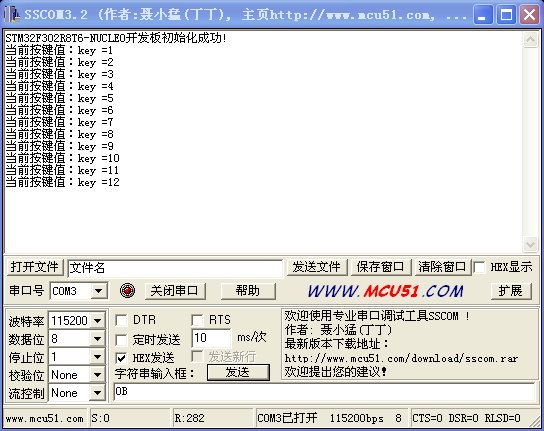This screenshot has height=431, width=544.
Task: Open the 流控制 None dropdown
Action: pos(97,393)
